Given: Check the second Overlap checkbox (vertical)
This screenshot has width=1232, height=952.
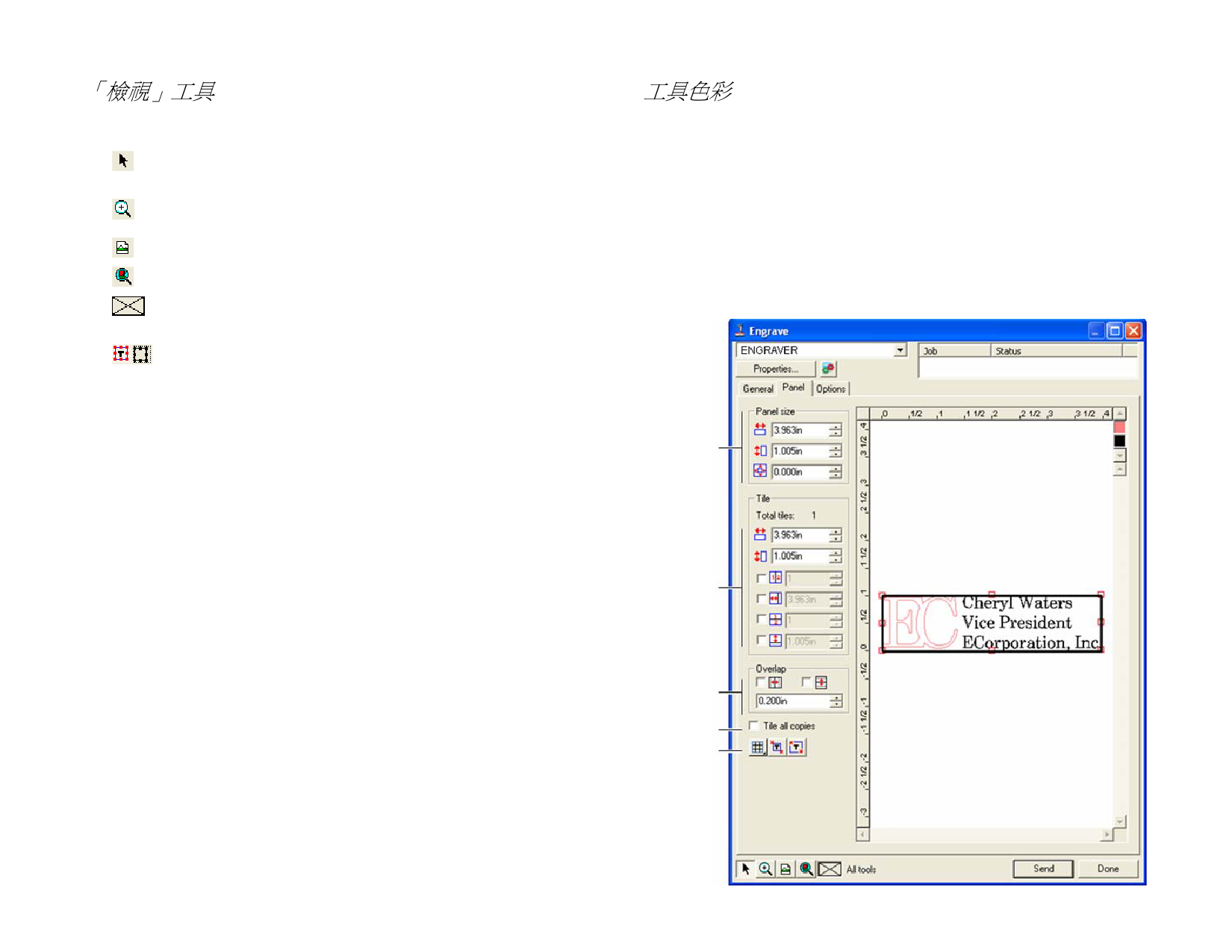Looking at the screenshot, I should coord(806,682).
